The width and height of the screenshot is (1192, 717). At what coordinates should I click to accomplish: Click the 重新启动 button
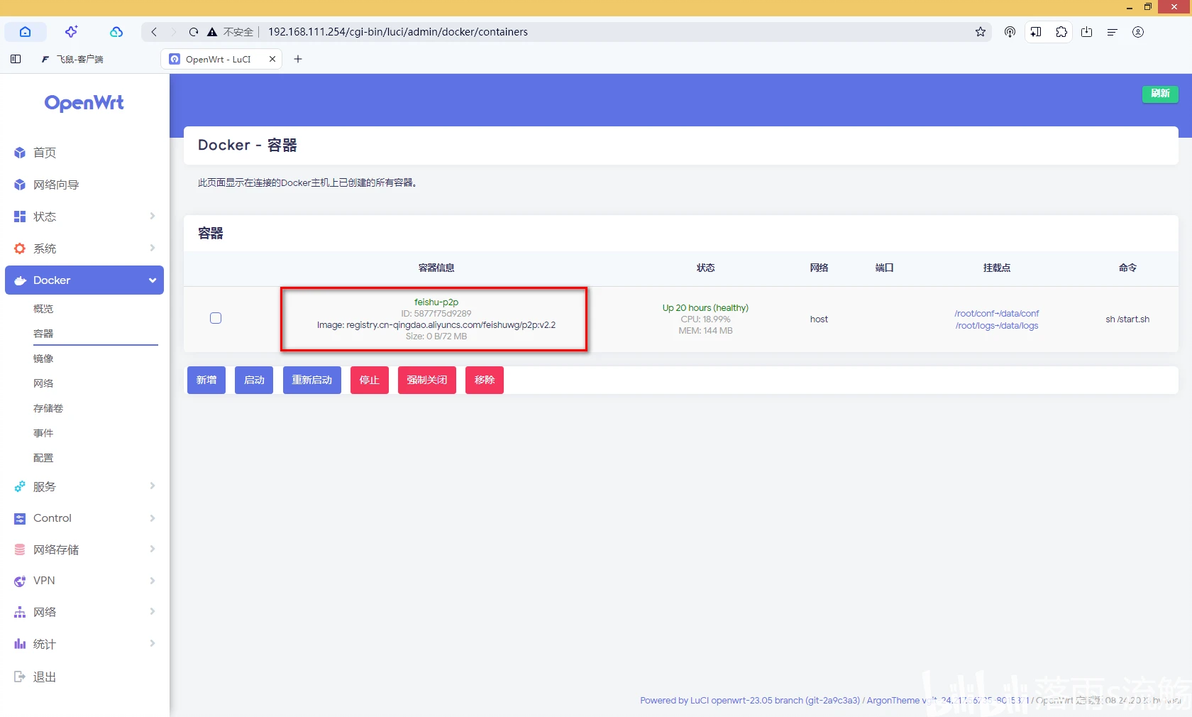coord(312,380)
